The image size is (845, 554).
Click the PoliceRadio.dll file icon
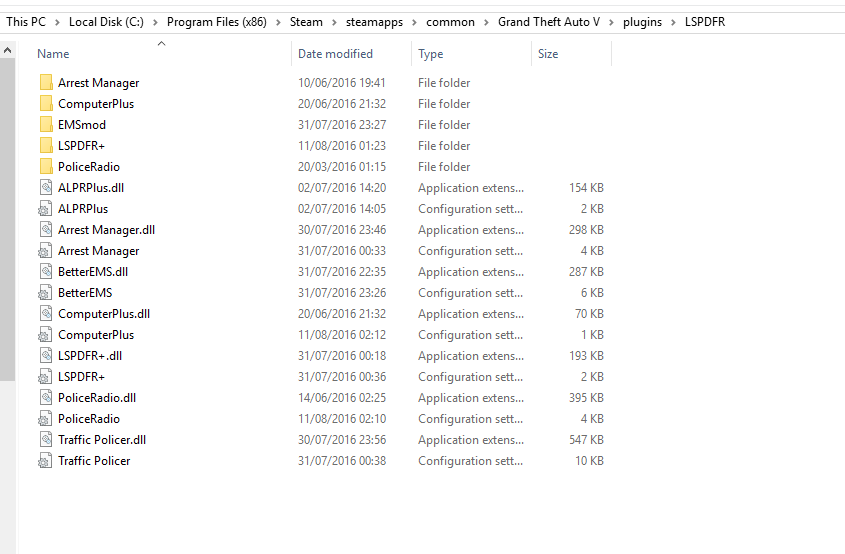[x=46, y=398]
